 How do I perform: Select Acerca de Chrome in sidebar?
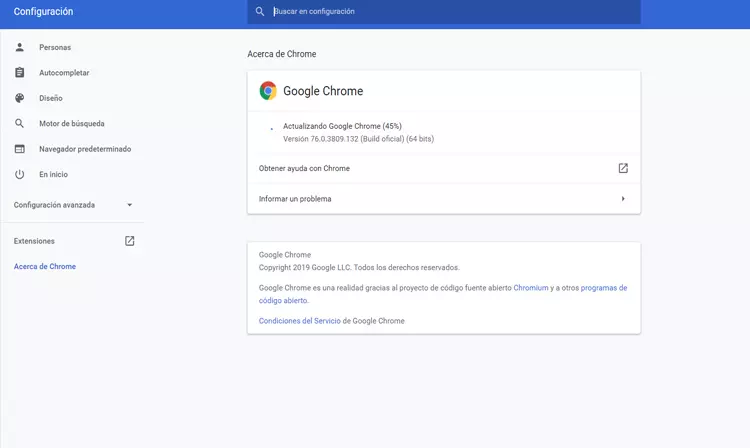(x=44, y=267)
